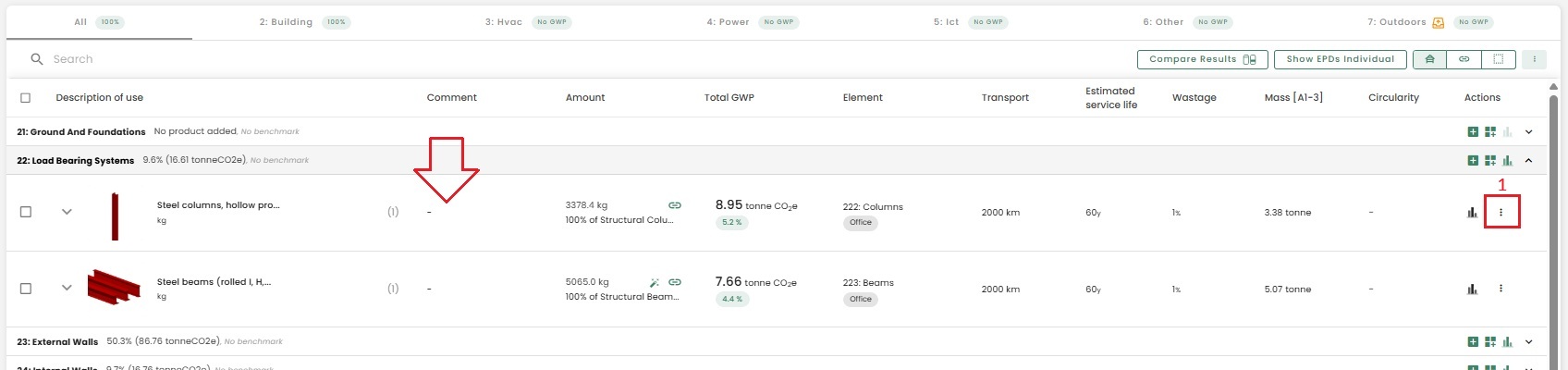Open the three-dot menu for Steel columns
Screen dimensions: 1568x370
click(x=1501, y=213)
